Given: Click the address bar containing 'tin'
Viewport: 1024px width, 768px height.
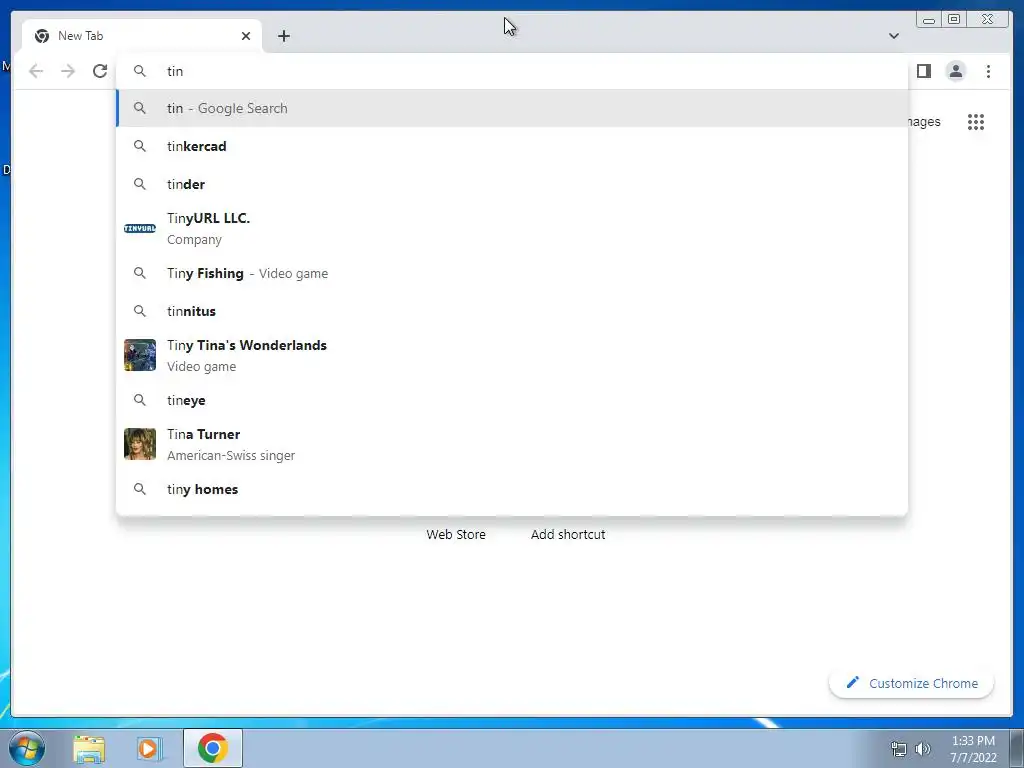Looking at the screenshot, I should click(512, 71).
